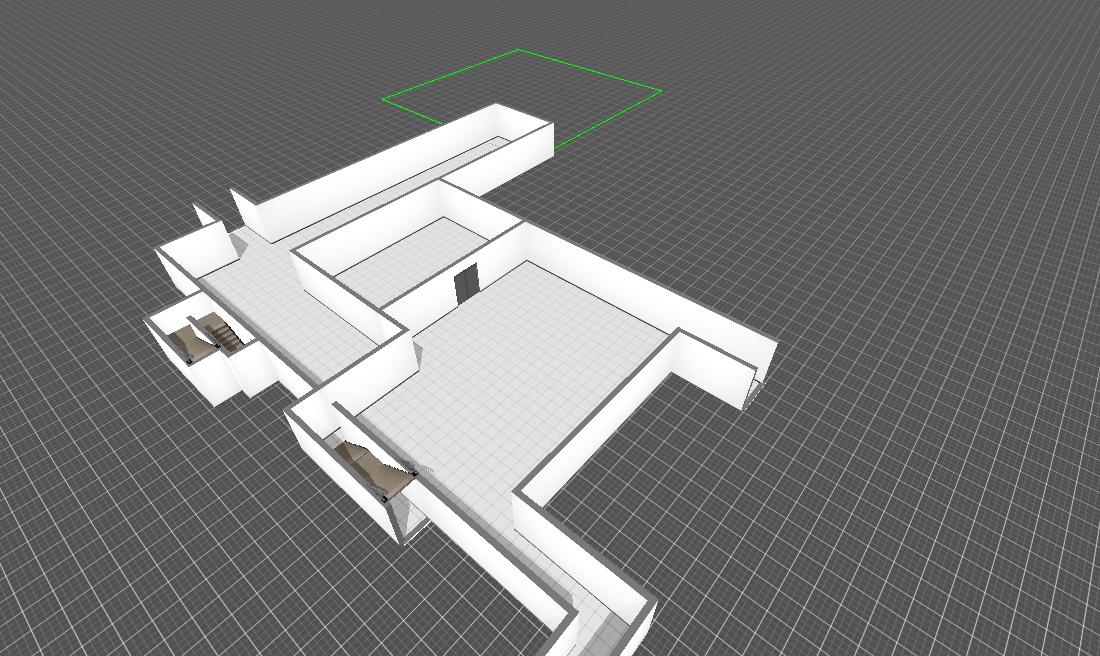This screenshot has width=1100, height=656.
Task: Select the railing at the lower staircase's right edge
Action: click(x=412, y=468)
